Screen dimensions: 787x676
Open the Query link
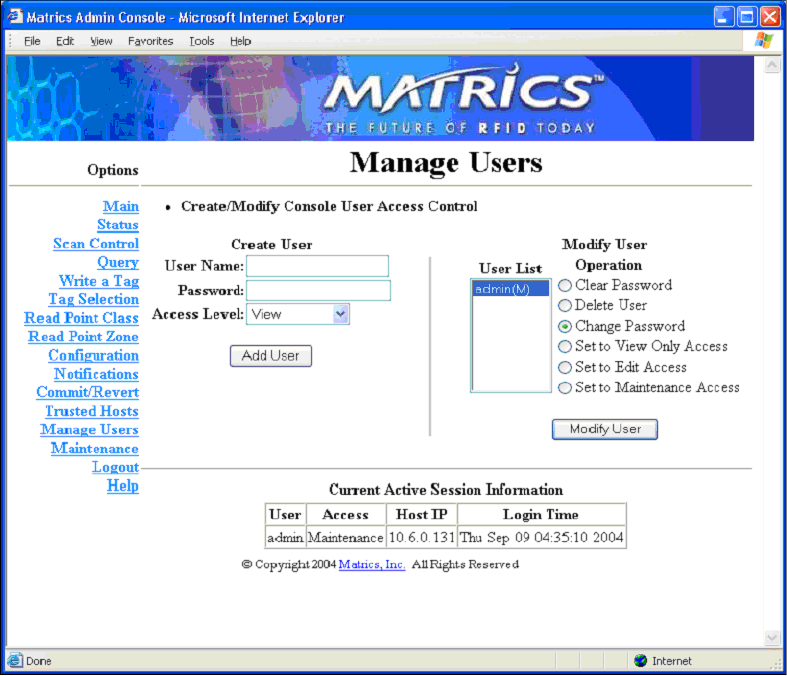point(118,262)
